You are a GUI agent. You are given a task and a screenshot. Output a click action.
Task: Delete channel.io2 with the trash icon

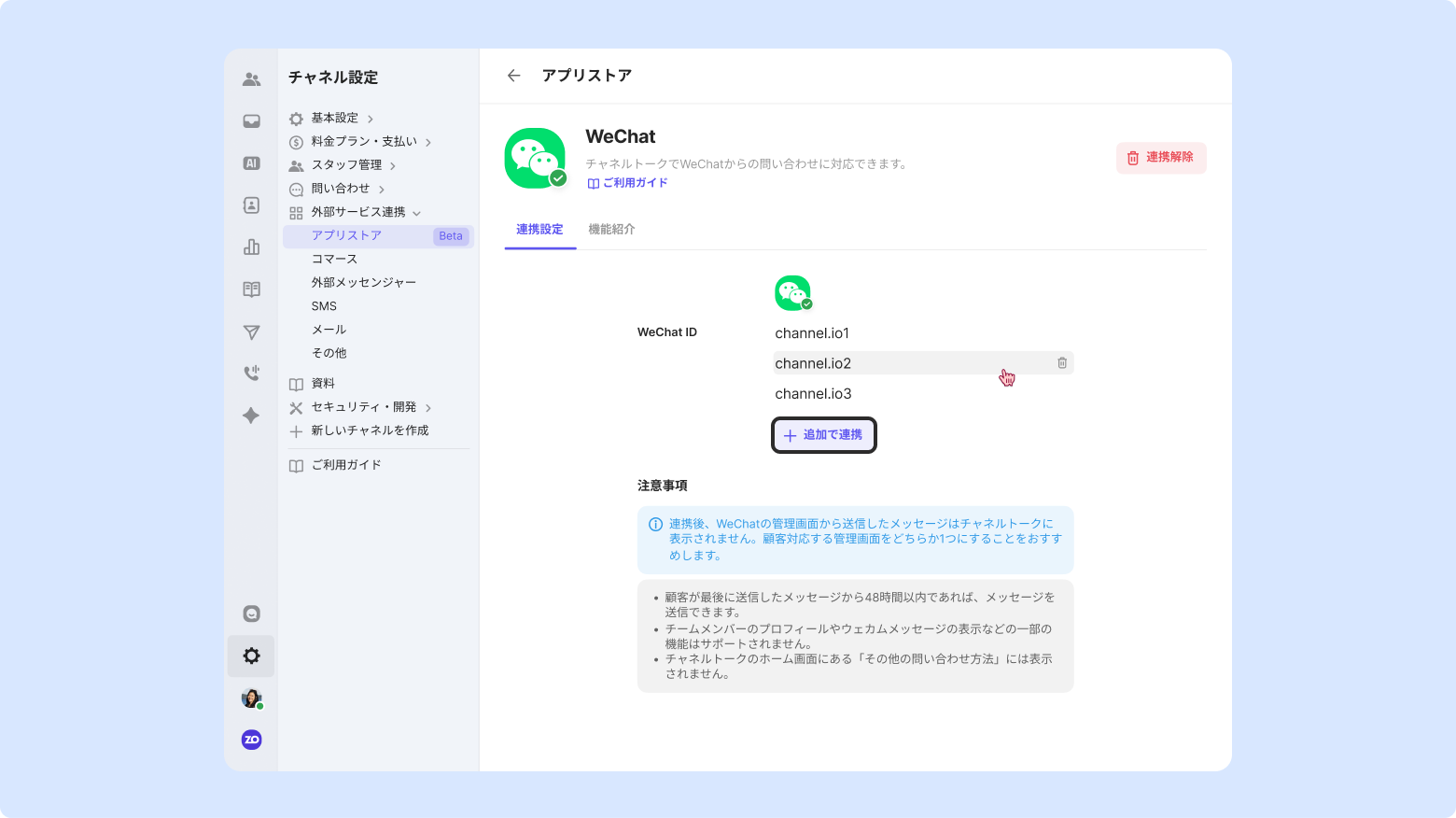tap(1062, 363)
